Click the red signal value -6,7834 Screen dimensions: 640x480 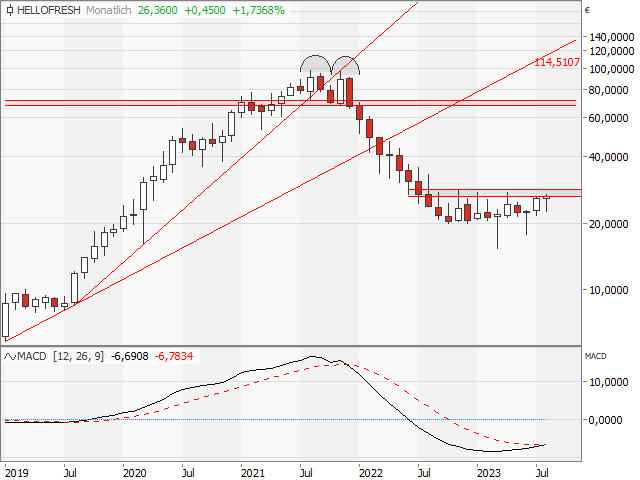(174, 356)
